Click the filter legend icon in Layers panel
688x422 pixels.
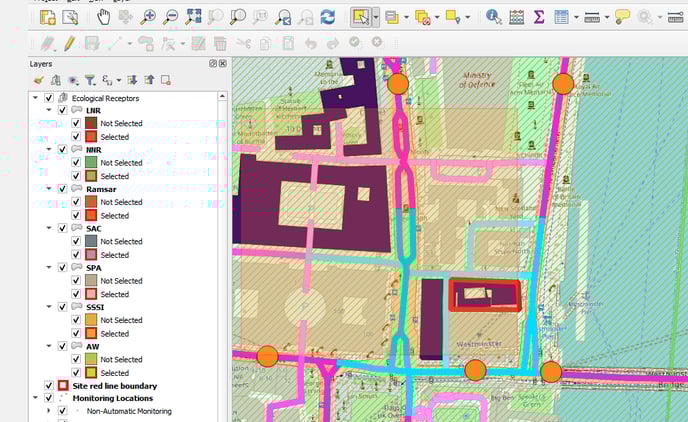pos(89,80)
